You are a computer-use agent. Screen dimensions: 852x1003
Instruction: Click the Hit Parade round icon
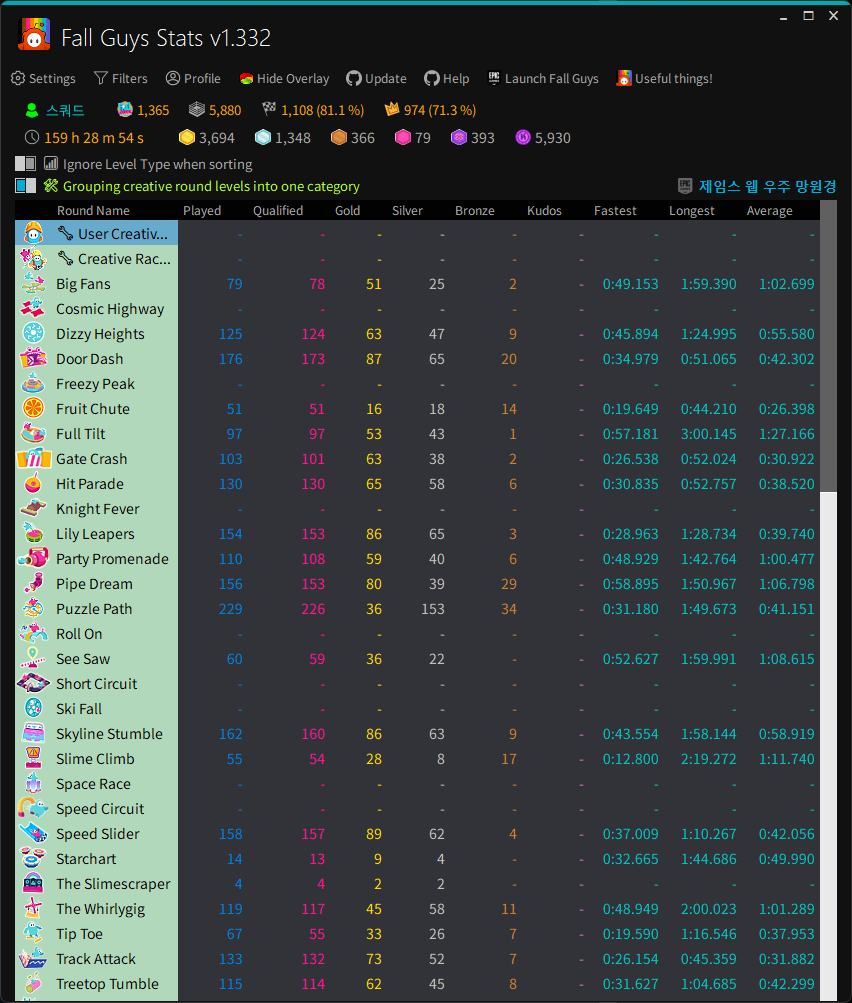(33, 484)
